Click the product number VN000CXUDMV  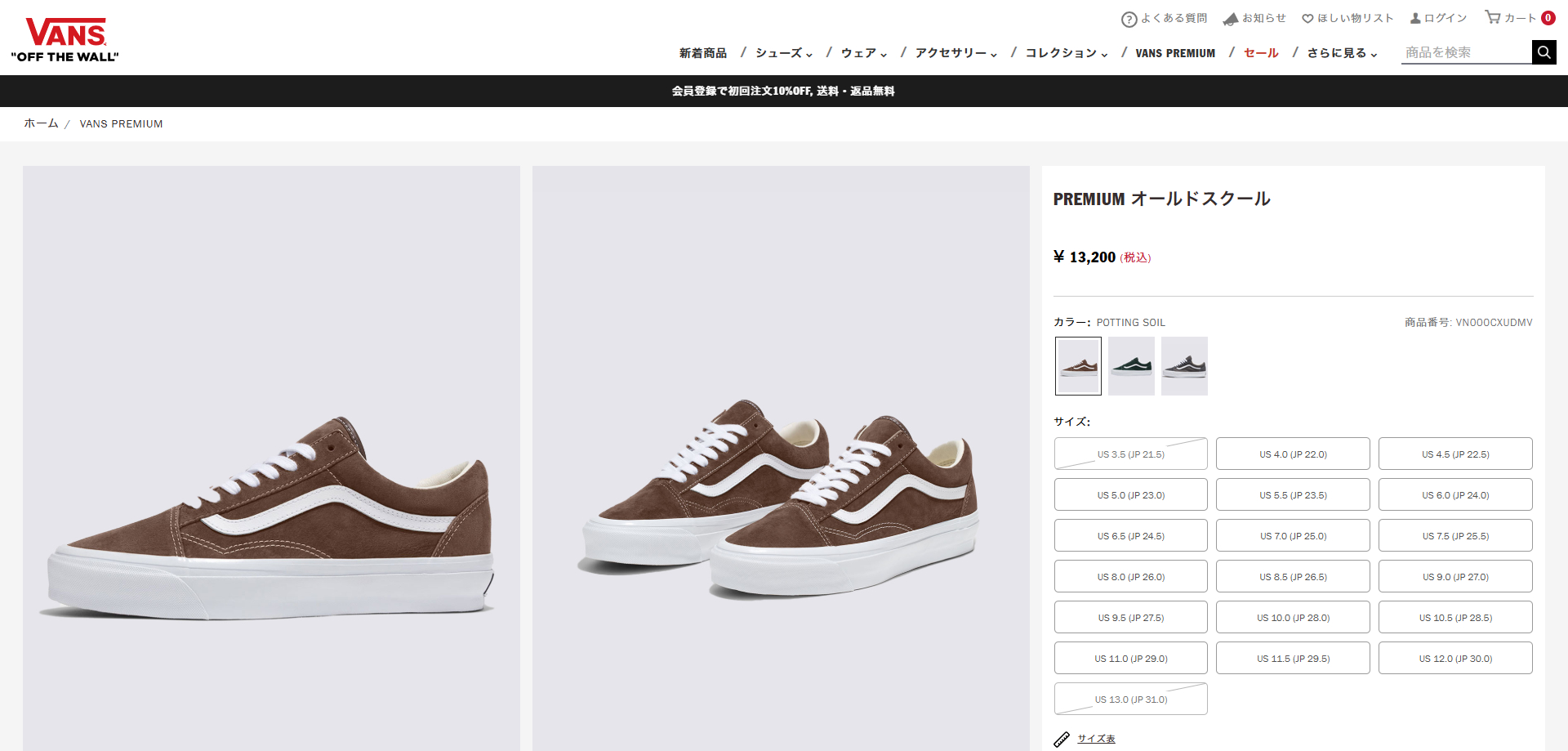(x=1494, y=323)
